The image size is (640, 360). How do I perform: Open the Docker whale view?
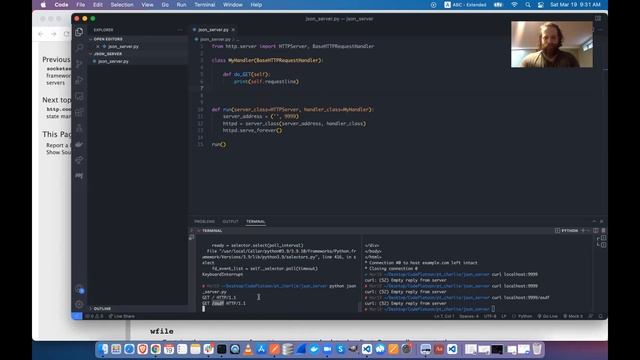[79, 144]
